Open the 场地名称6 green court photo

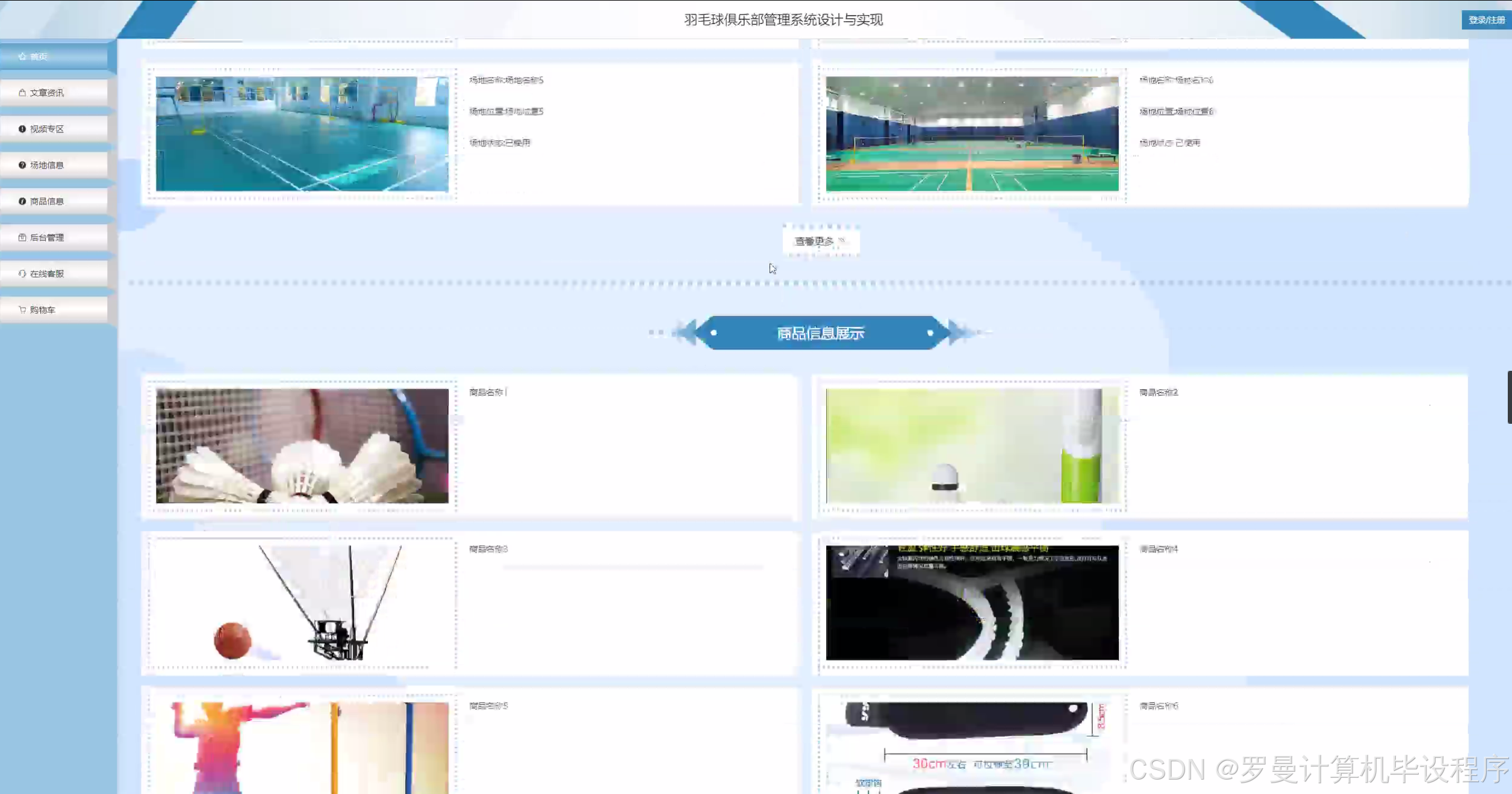coord(972,134)
